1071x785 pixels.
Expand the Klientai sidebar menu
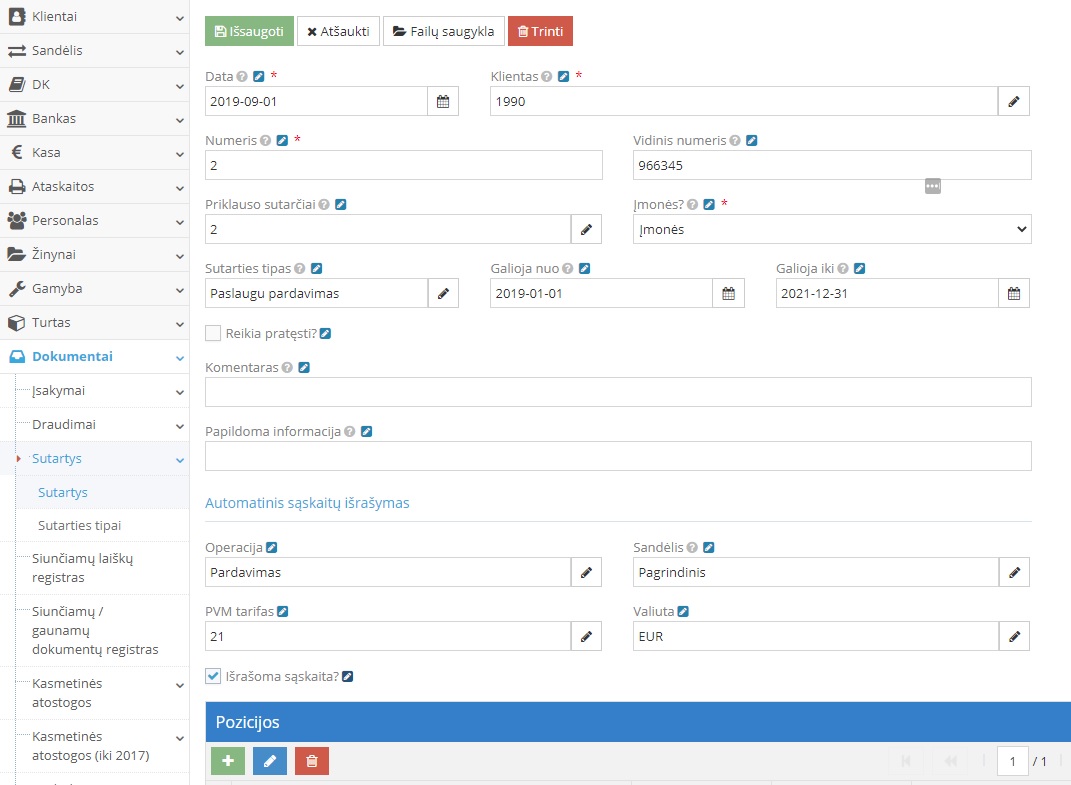94,17
